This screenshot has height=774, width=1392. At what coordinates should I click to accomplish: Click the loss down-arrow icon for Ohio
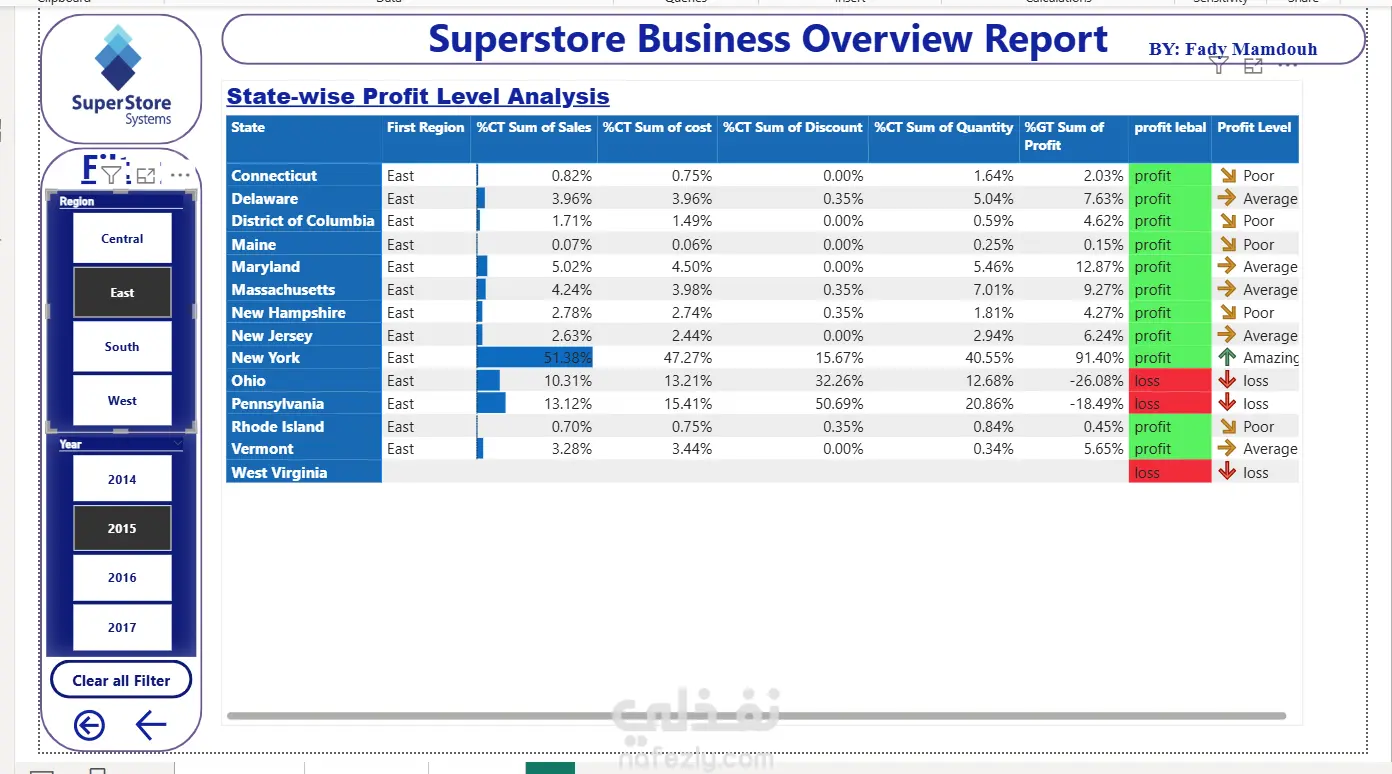1227,380
